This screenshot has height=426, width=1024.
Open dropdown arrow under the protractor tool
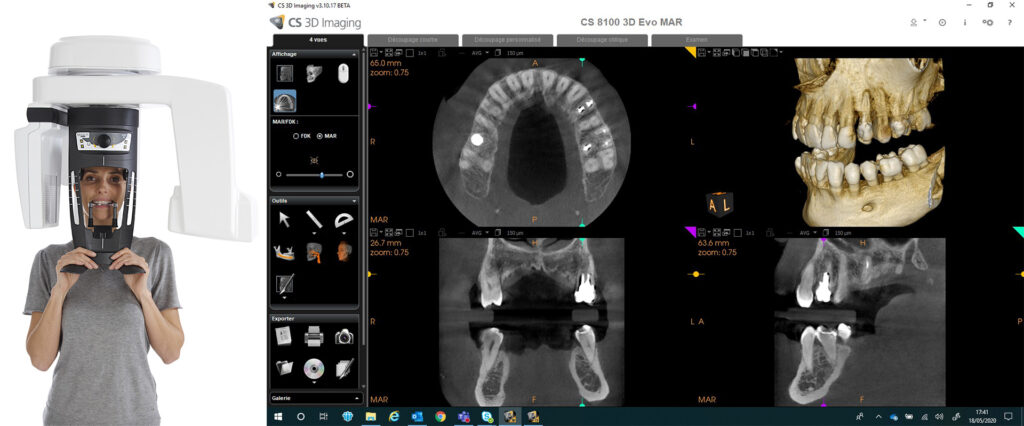(x=344, y=233)
